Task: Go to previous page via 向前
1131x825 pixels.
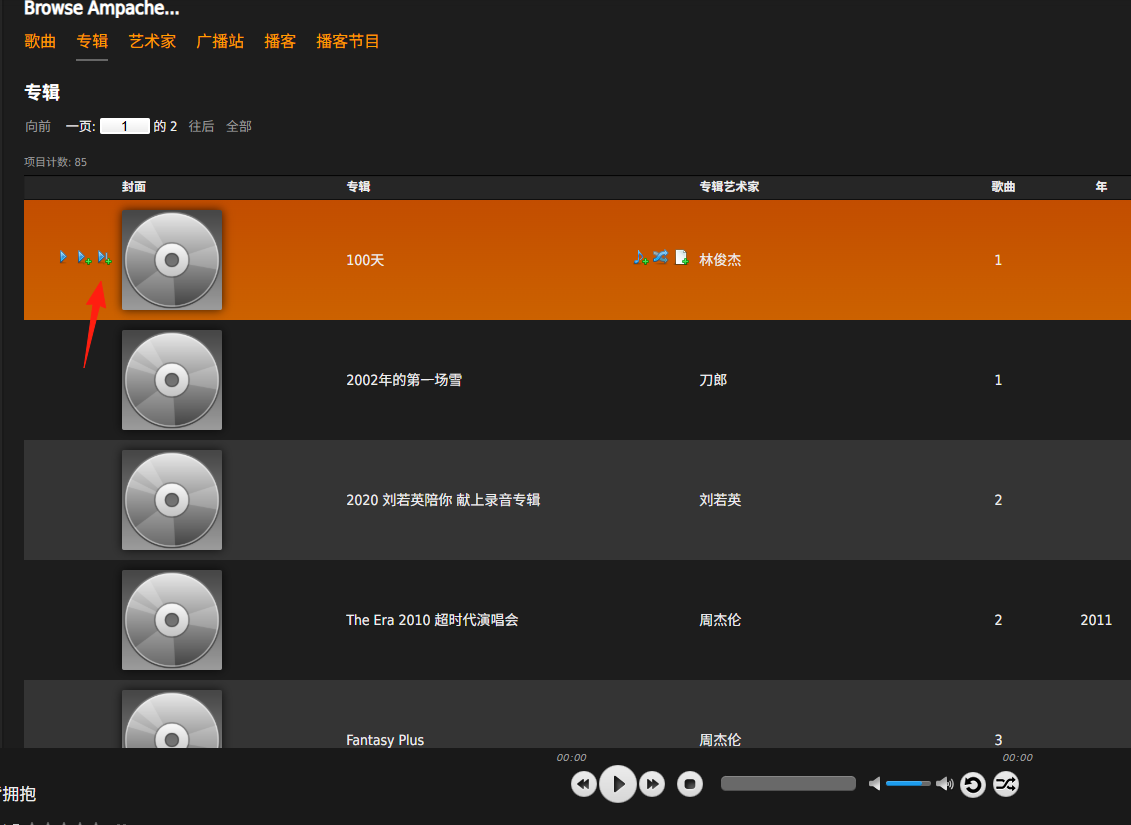Action: click(x=38, y=126)
